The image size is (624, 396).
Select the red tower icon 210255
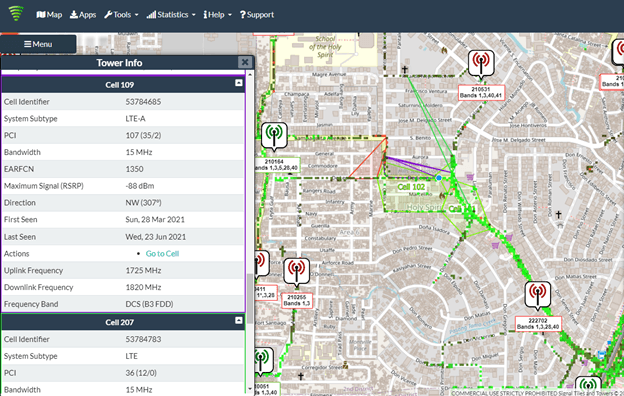[x=296, y=271]
